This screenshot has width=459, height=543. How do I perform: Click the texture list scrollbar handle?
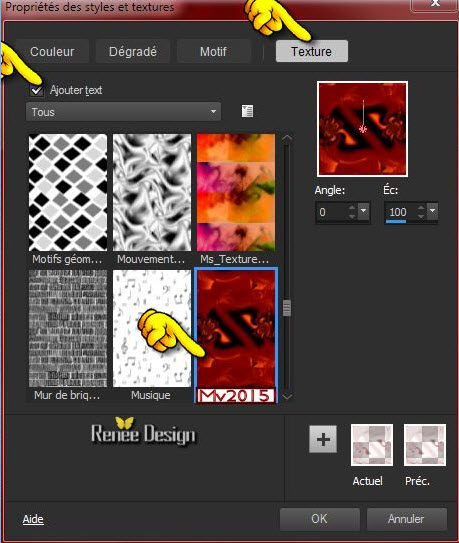point(286,308)
